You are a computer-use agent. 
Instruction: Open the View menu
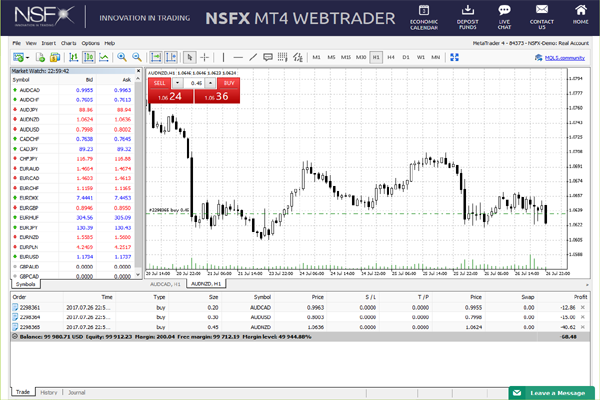coord(31,43)
